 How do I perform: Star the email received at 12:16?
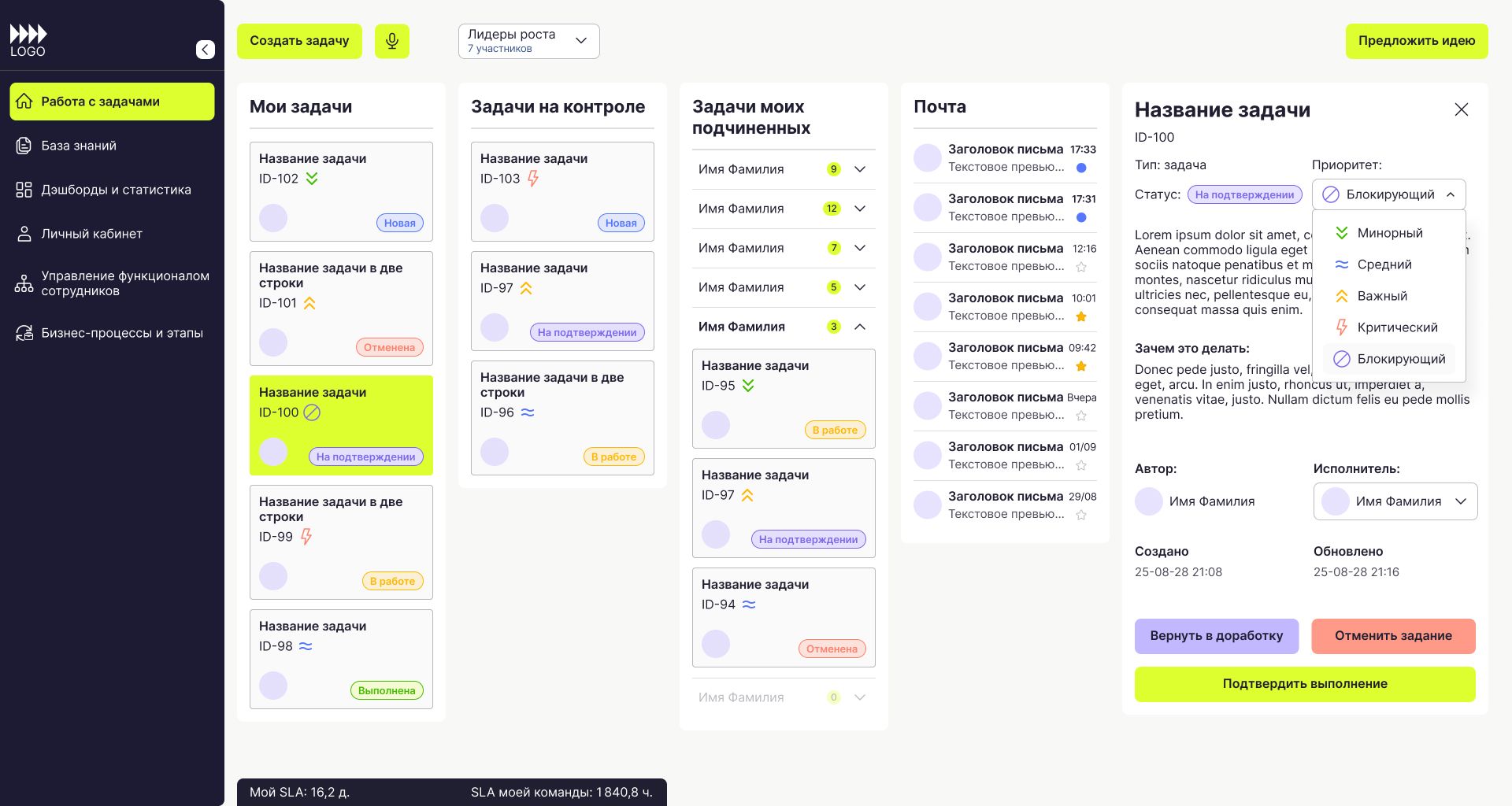point(1081,267)
